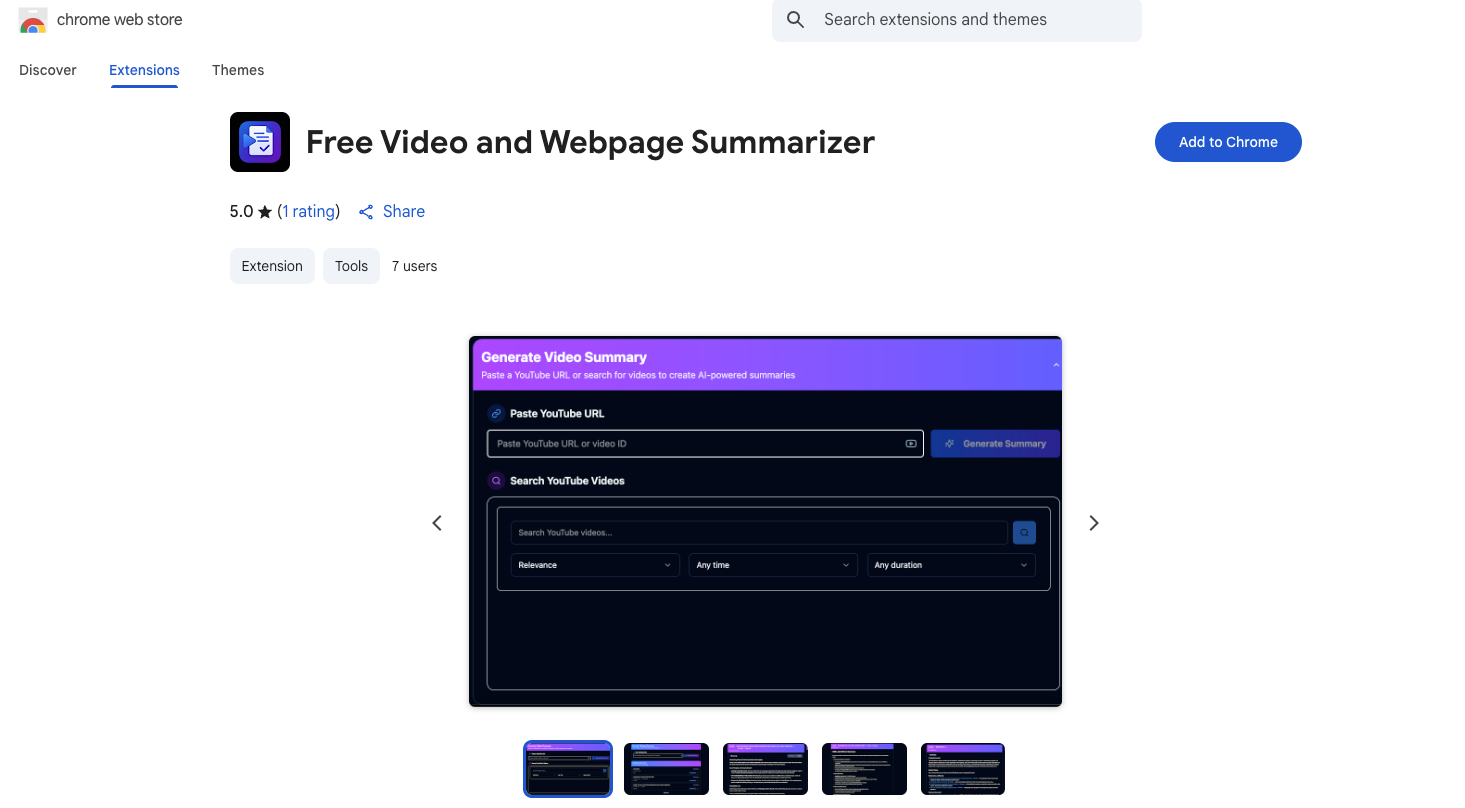Open the Any duration filter dropdown
The height and width of the screenshot is (808, 1465).
coord(950,565)
